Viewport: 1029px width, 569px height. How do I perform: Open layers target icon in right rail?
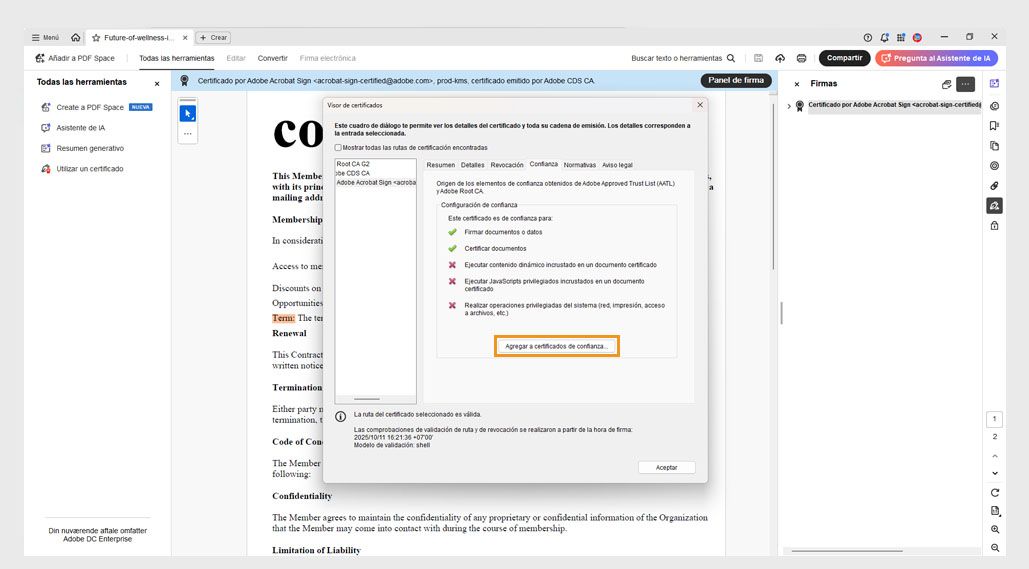(x=994, y=165)
